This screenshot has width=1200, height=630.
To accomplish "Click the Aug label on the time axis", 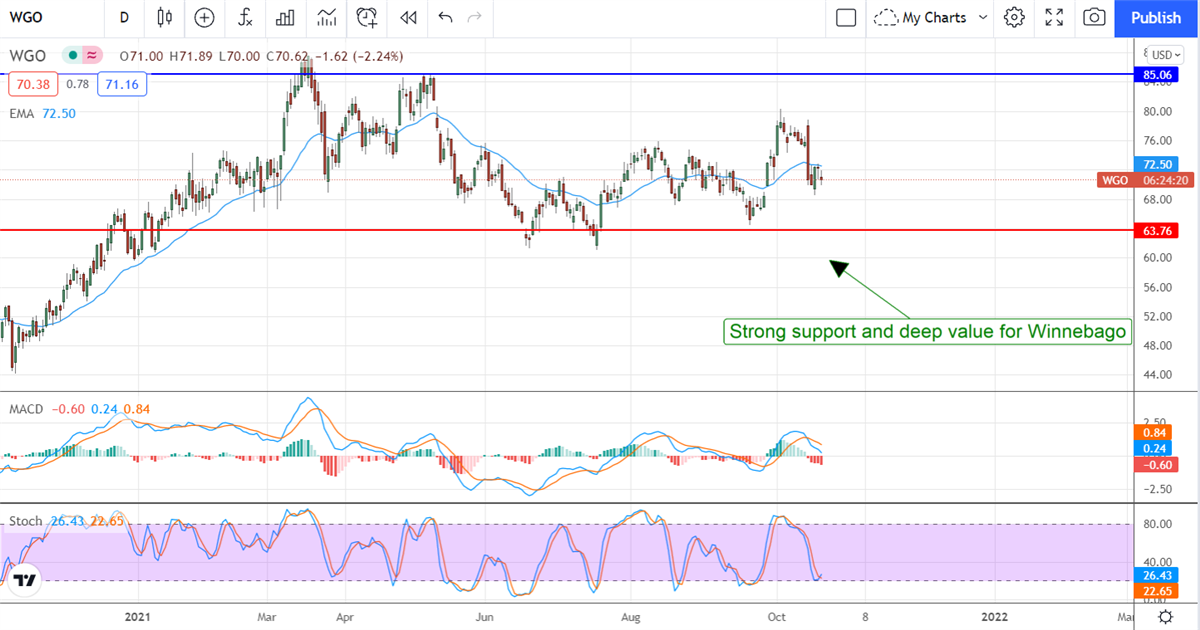I will (631, 617).
